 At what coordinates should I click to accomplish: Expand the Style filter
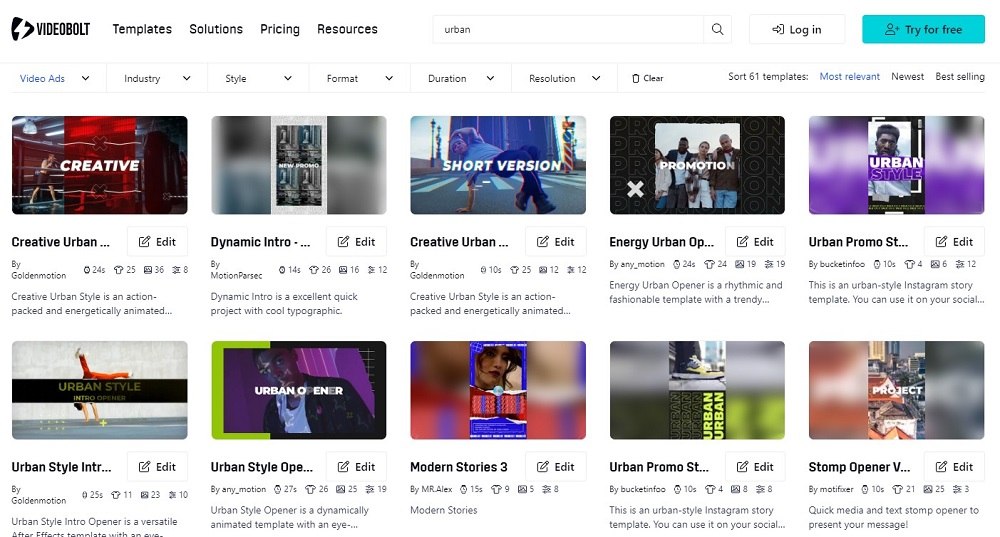(x=258, y=78)
